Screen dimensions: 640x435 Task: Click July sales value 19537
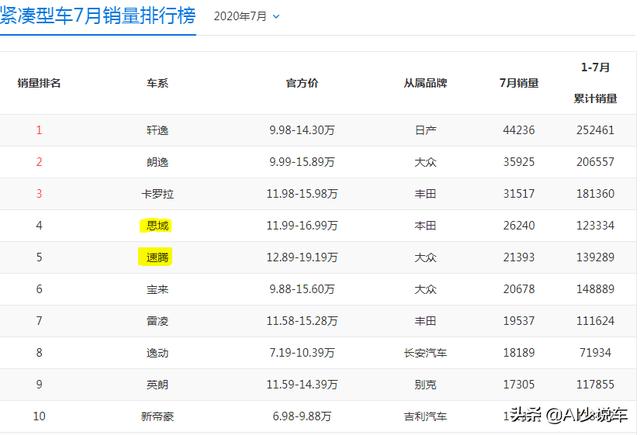click(519, 321)
